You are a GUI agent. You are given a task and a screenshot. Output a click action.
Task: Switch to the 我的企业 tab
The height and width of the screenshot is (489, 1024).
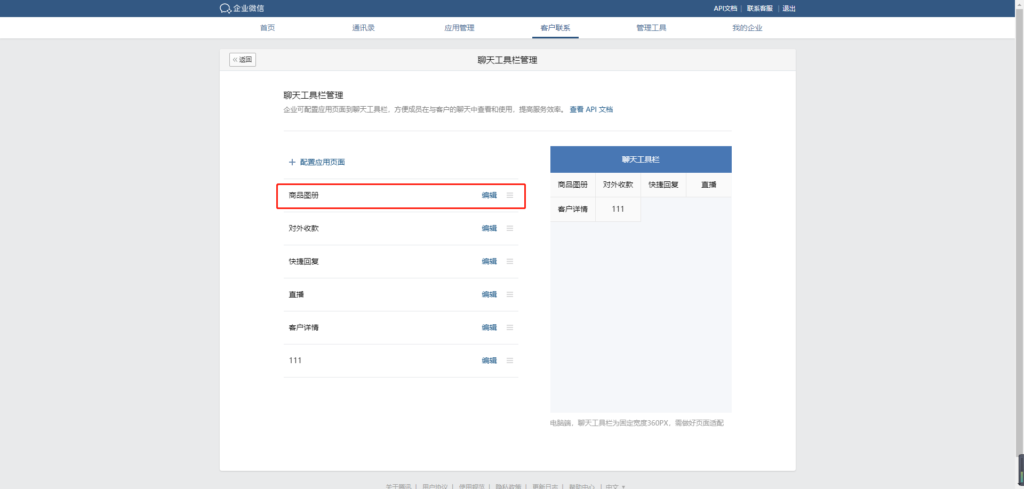(747, 28)
